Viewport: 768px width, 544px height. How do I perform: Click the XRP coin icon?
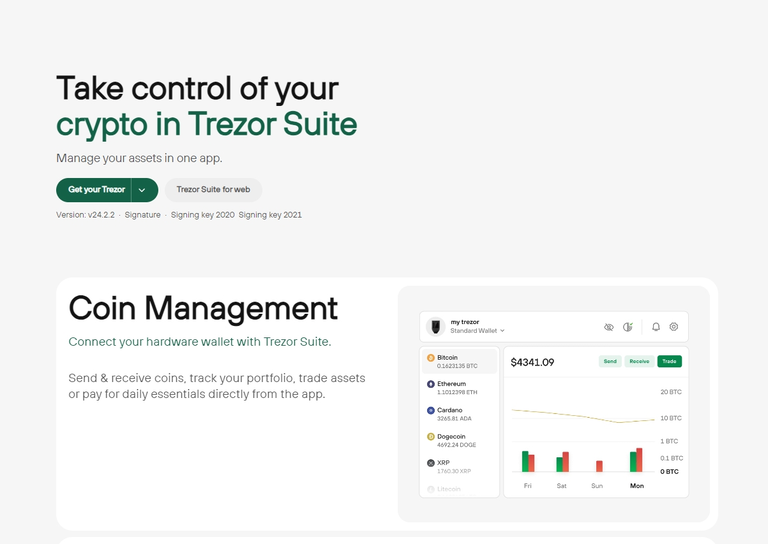click(431, 463)
